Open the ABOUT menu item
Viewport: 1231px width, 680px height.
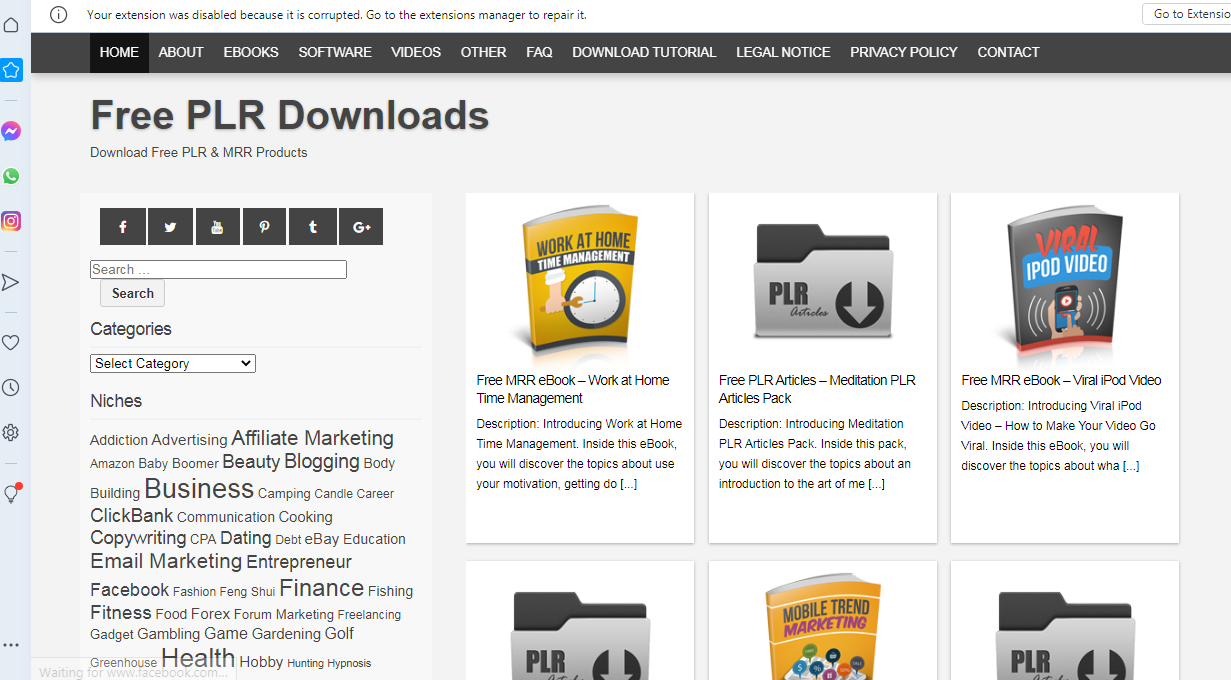(181, 52)
